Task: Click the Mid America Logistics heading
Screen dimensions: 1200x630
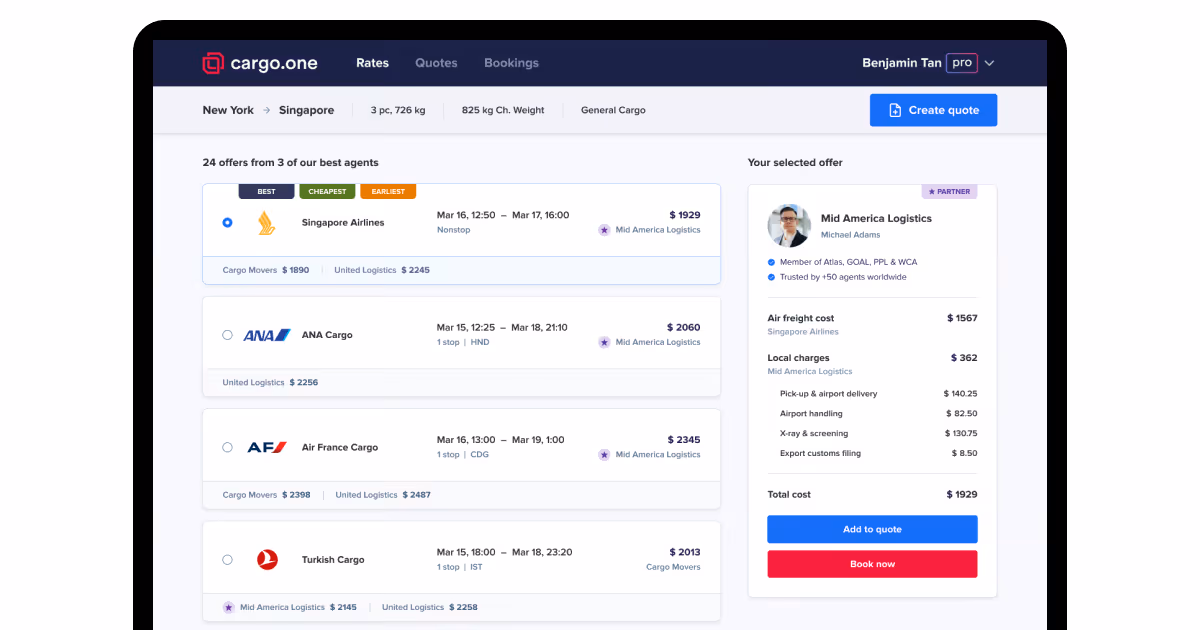Action: 876,218
